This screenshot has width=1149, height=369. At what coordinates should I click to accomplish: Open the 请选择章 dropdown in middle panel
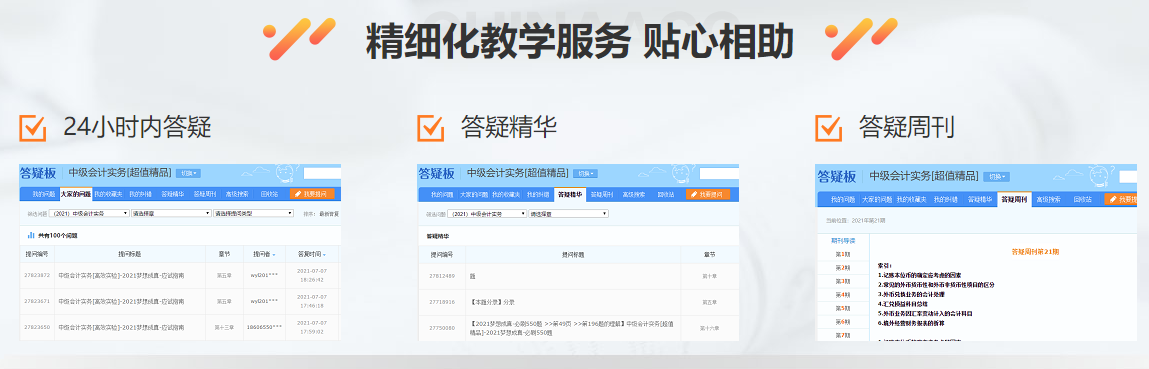point(568,214)
